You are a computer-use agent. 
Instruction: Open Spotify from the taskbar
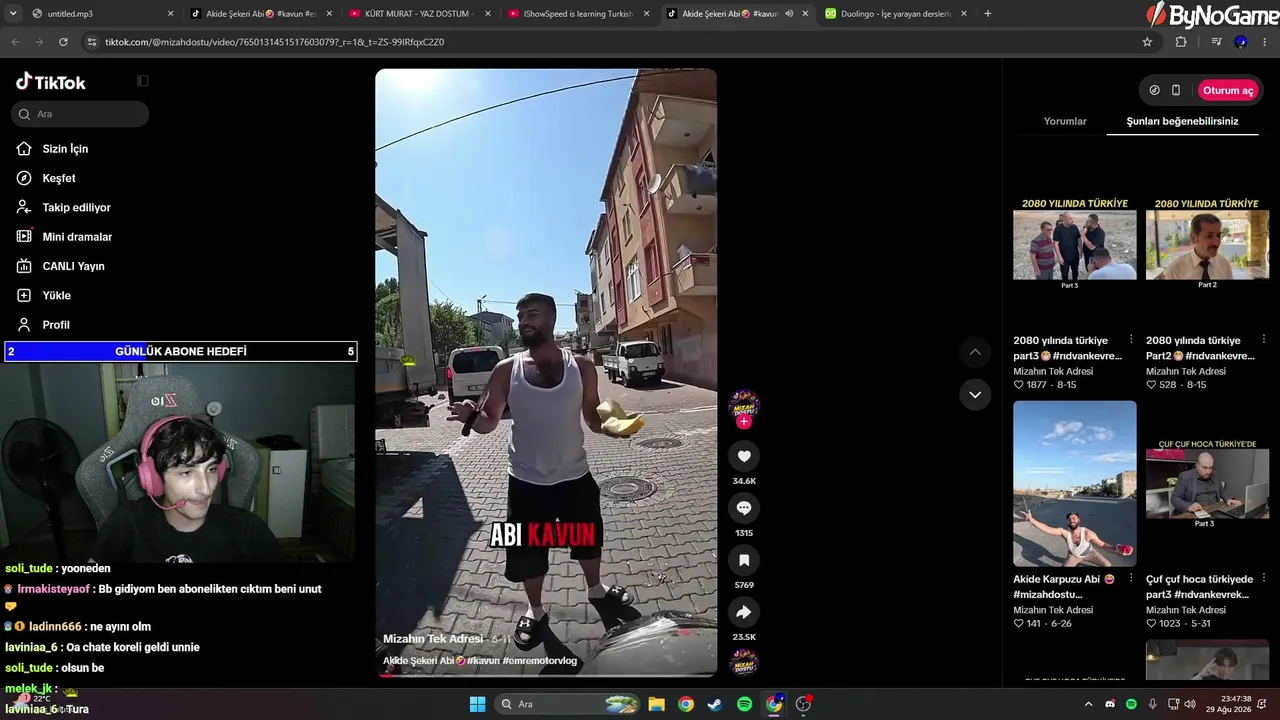(745, 704)
